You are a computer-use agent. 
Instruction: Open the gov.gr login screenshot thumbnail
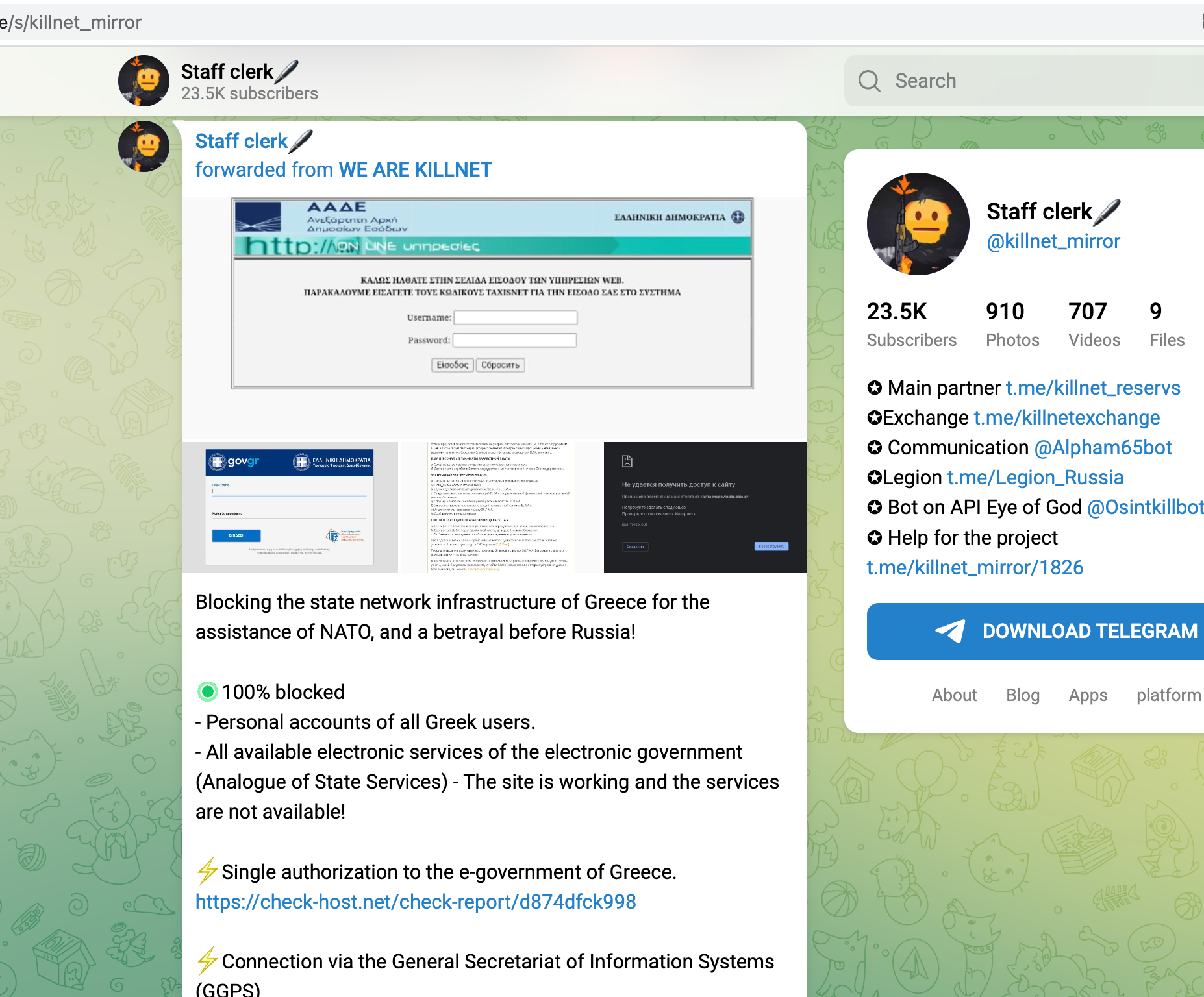(x=290, y=507)
